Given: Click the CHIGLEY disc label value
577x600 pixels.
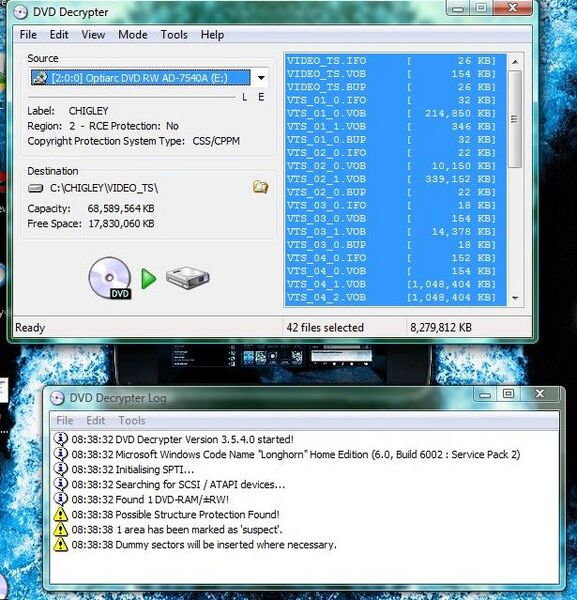Looking at the screenshot, I should coord(88,111).
